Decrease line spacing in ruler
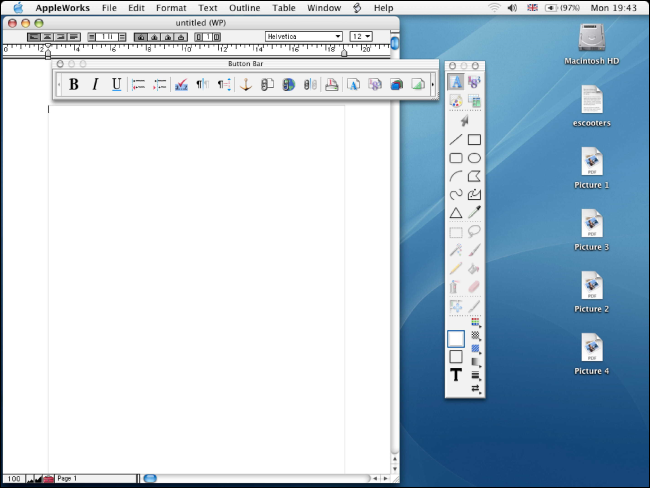650x488 pixels. pyautogui.click(x=92, y=37)
